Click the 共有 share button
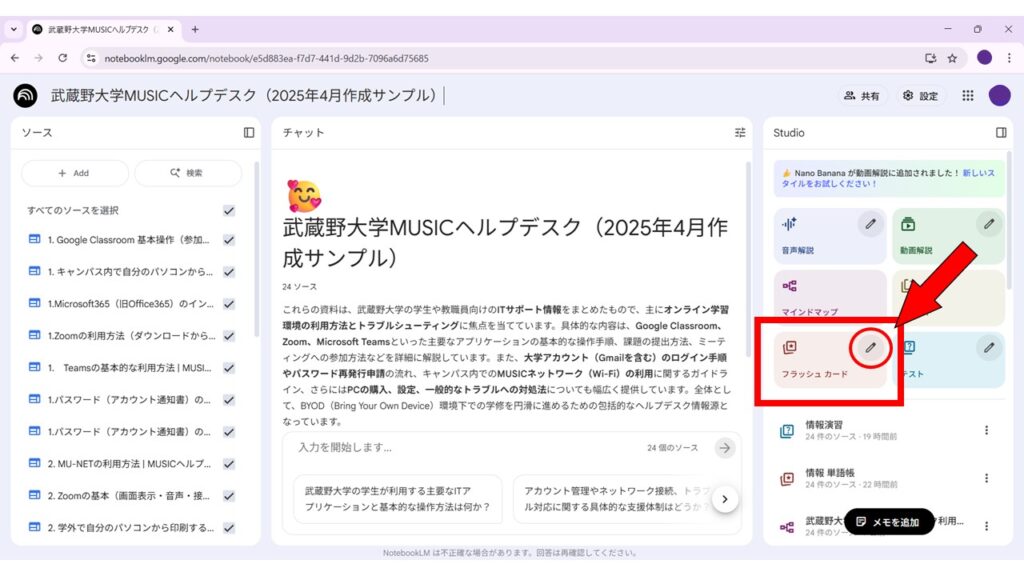The width and height of the screenshot is (1024, 576). click(862, 96)
